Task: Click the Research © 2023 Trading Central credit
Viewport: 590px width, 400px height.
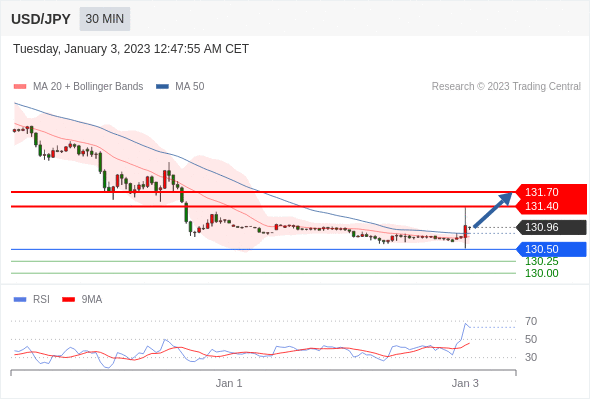Action: click(506, 87)
